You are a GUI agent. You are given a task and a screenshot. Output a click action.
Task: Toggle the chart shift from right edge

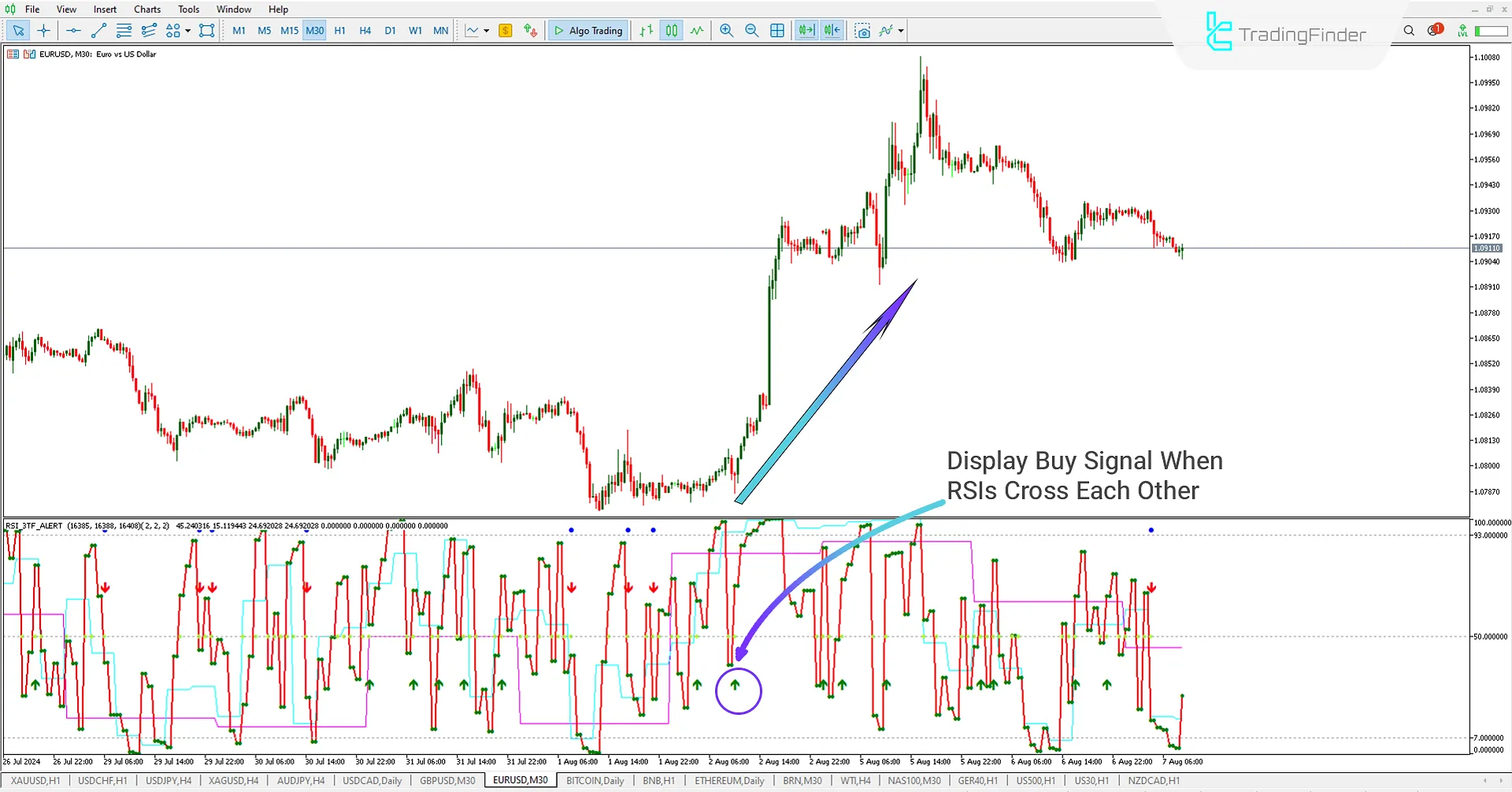[x=832, y=31]
